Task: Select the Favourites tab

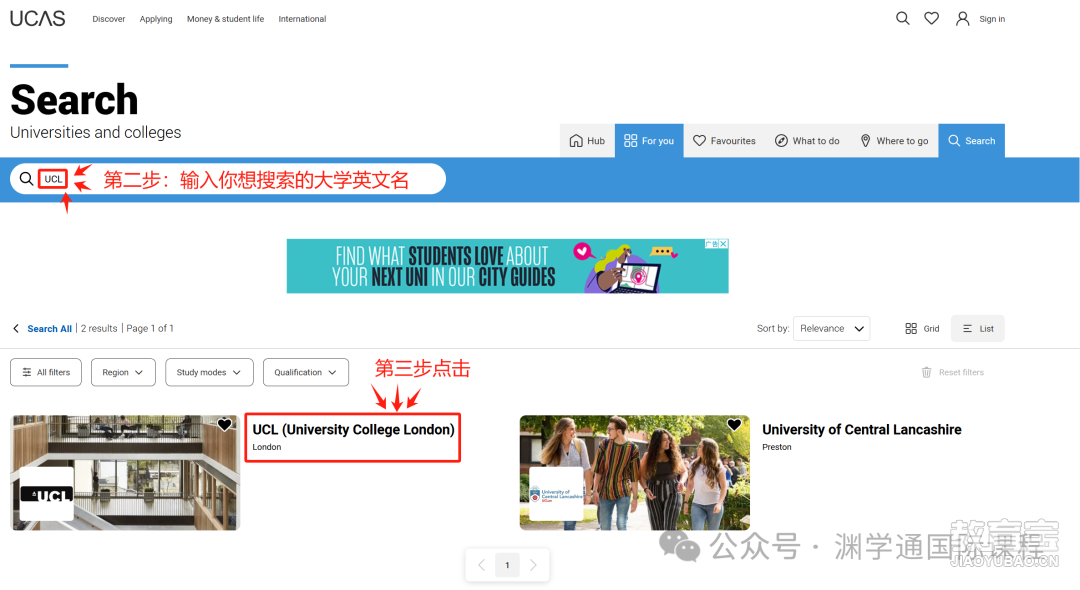Action: tap(724, 140)
